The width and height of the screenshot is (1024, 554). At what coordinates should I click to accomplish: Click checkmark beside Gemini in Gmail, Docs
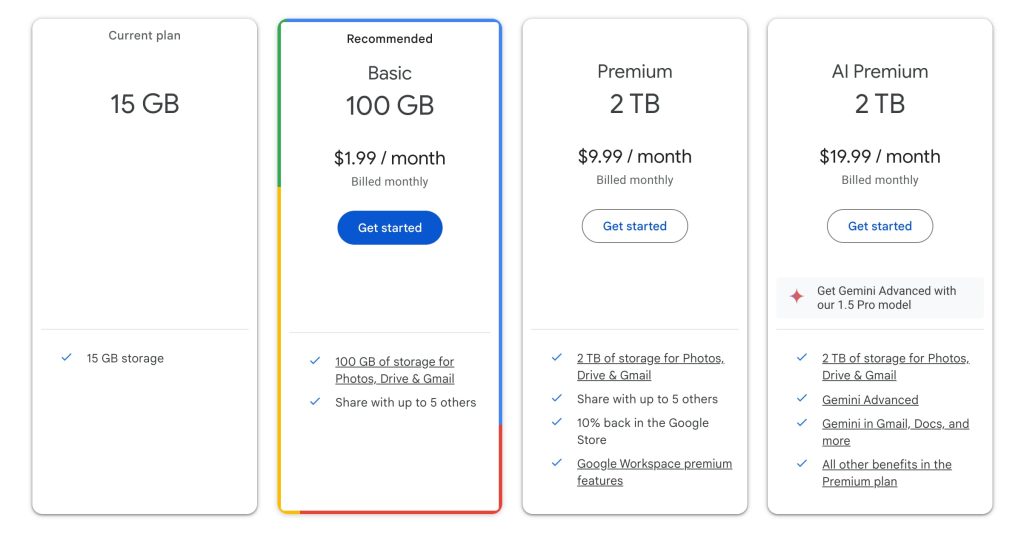(801, 423)
